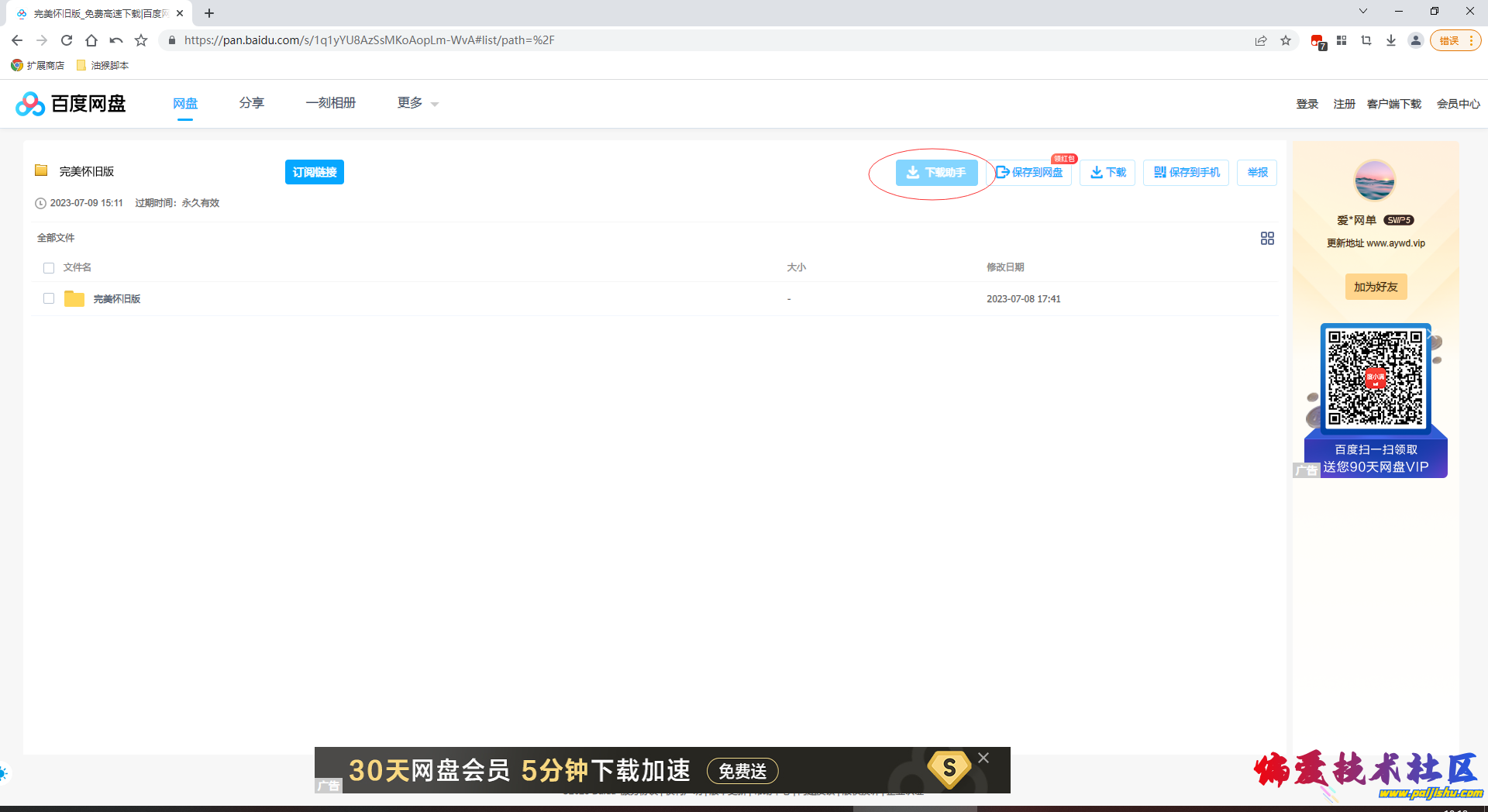Click the share icon in the address bar
The image size is (1488, 812).
tap(1262, 40)
